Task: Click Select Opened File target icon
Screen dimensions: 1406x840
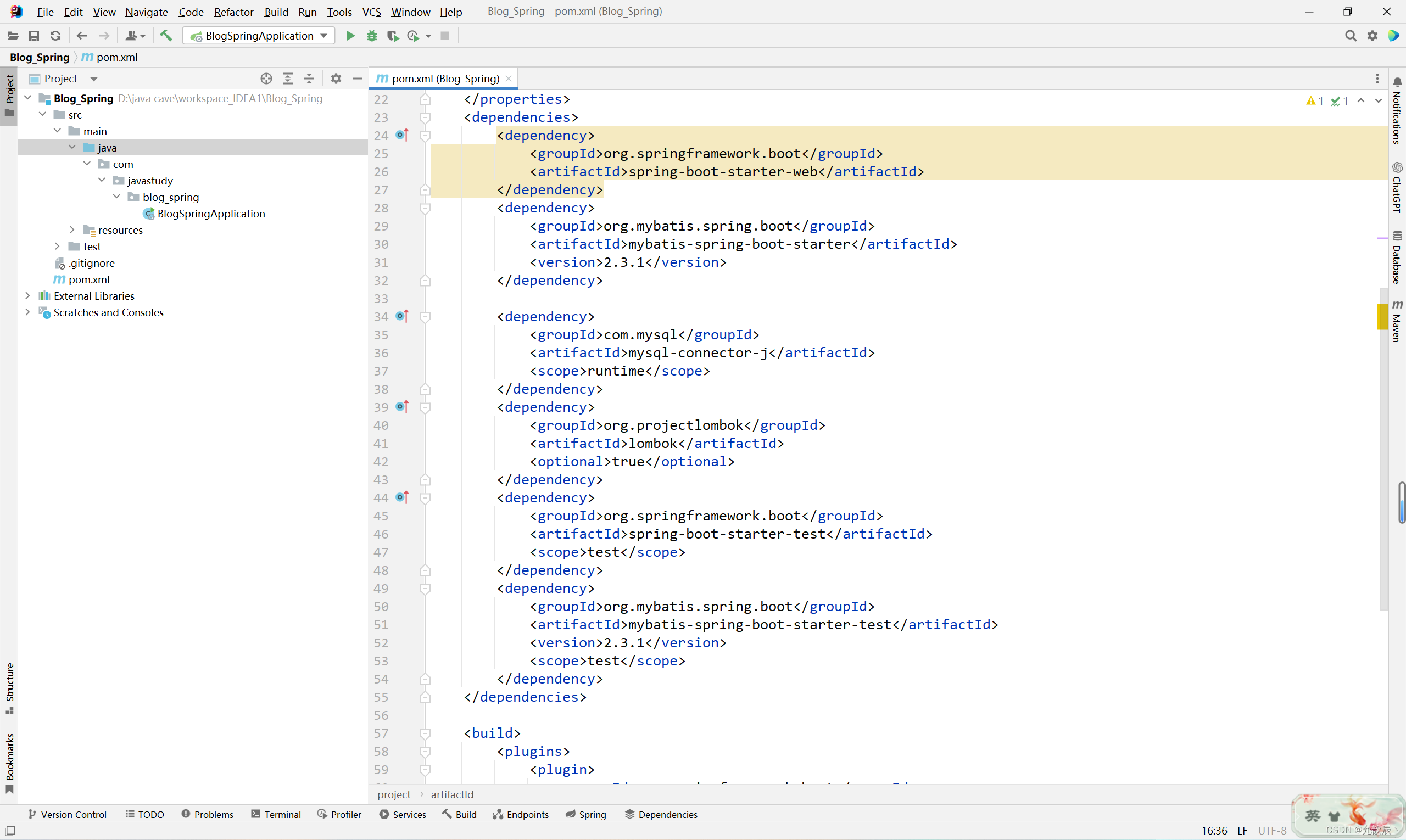Action: 266,79
